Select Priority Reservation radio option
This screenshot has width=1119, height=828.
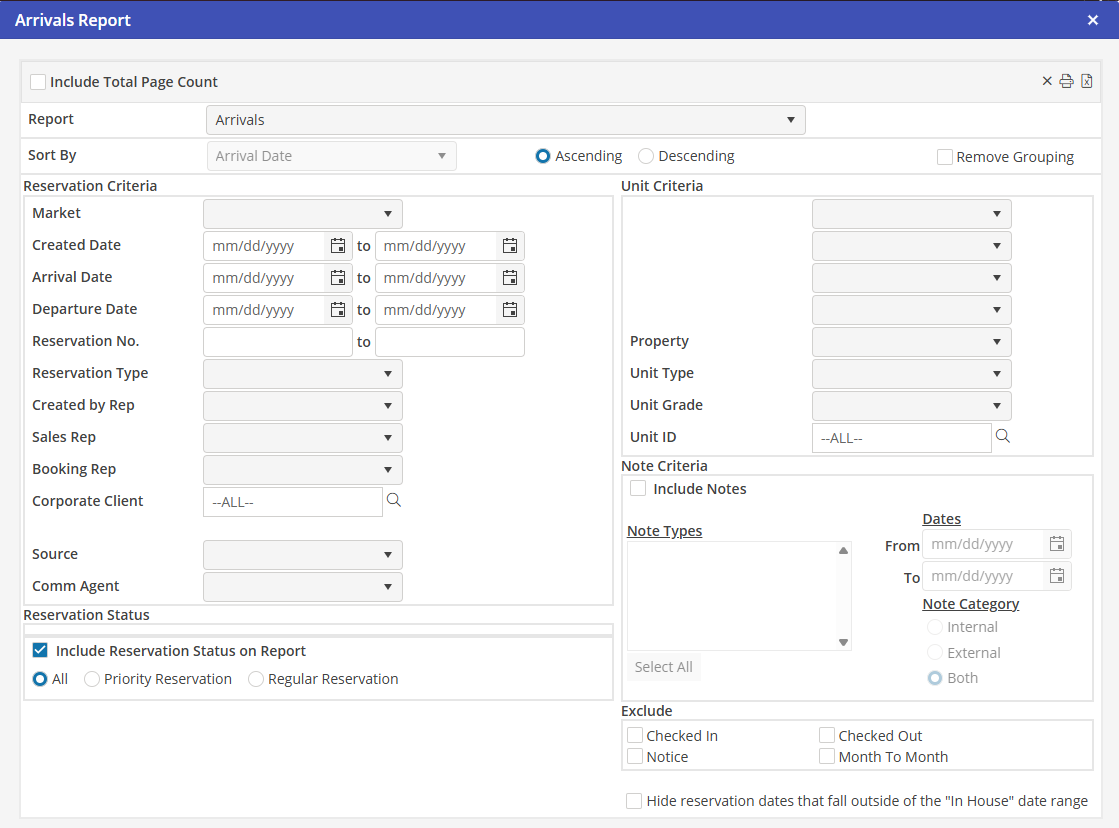[92, 679]
